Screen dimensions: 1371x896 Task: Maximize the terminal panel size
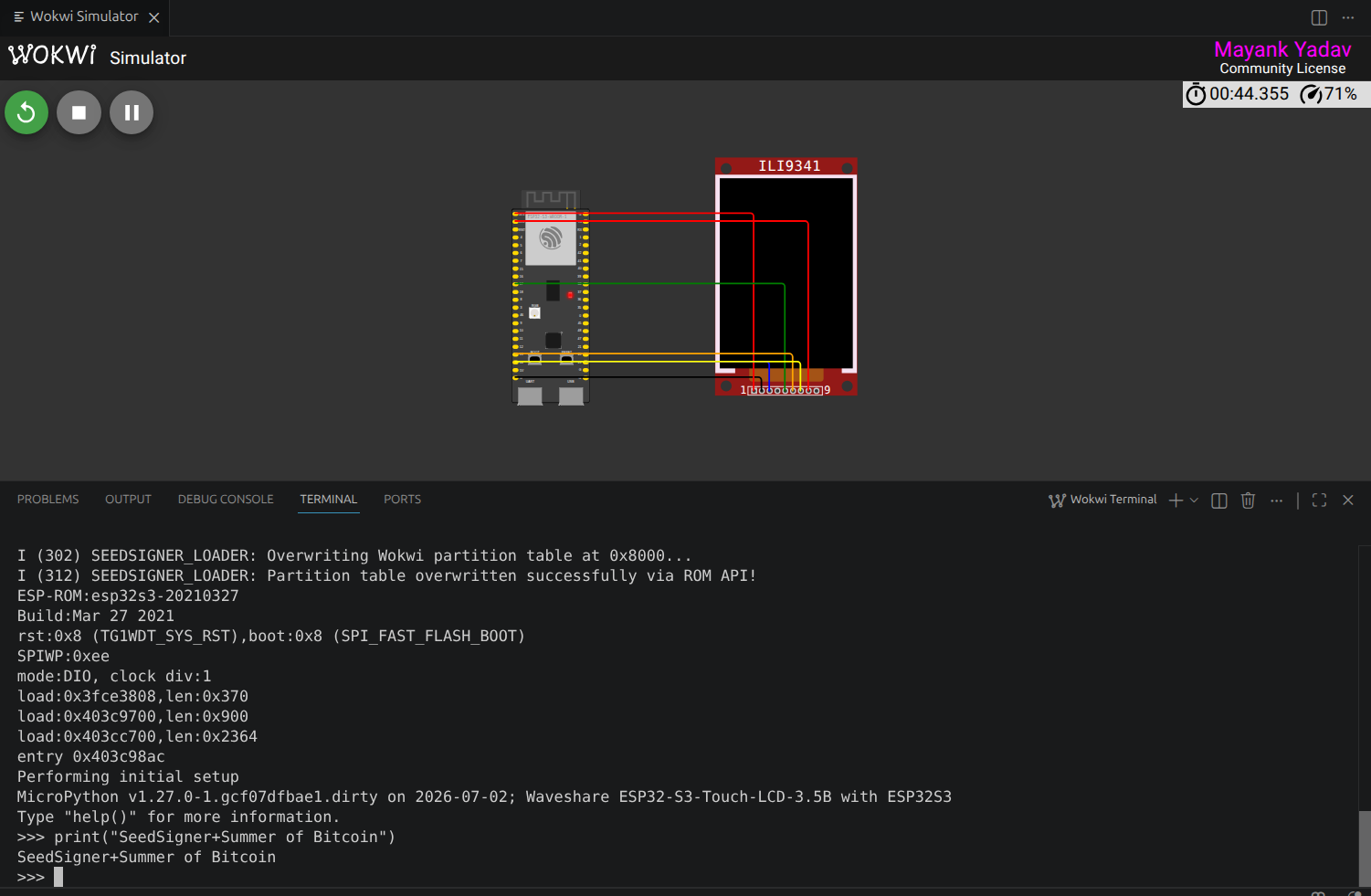pyautogui.click(x=1319, y=501)
